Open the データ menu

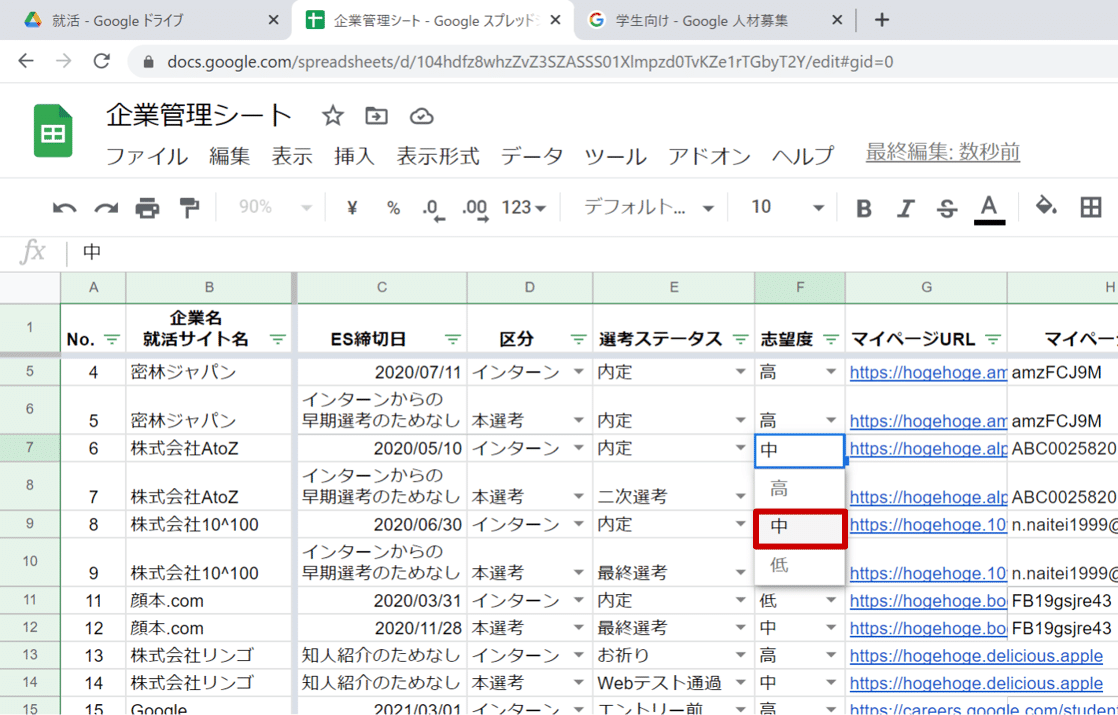[532, 156]
